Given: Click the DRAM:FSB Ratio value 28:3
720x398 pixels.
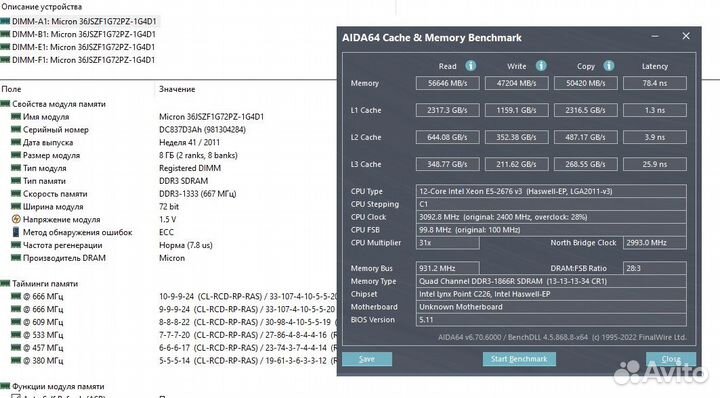Looking at the screenshot, I should tap(655, 268).
